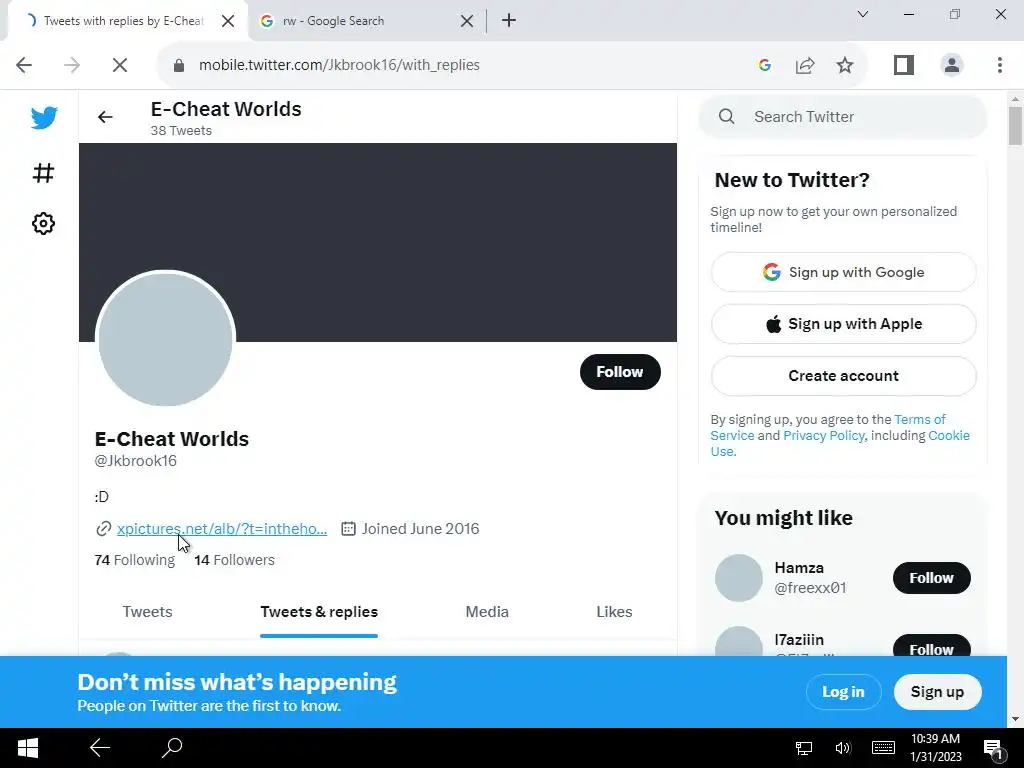Click the address bar URL
Screen dimensions: 1024x768
click(x=339, y=65)
